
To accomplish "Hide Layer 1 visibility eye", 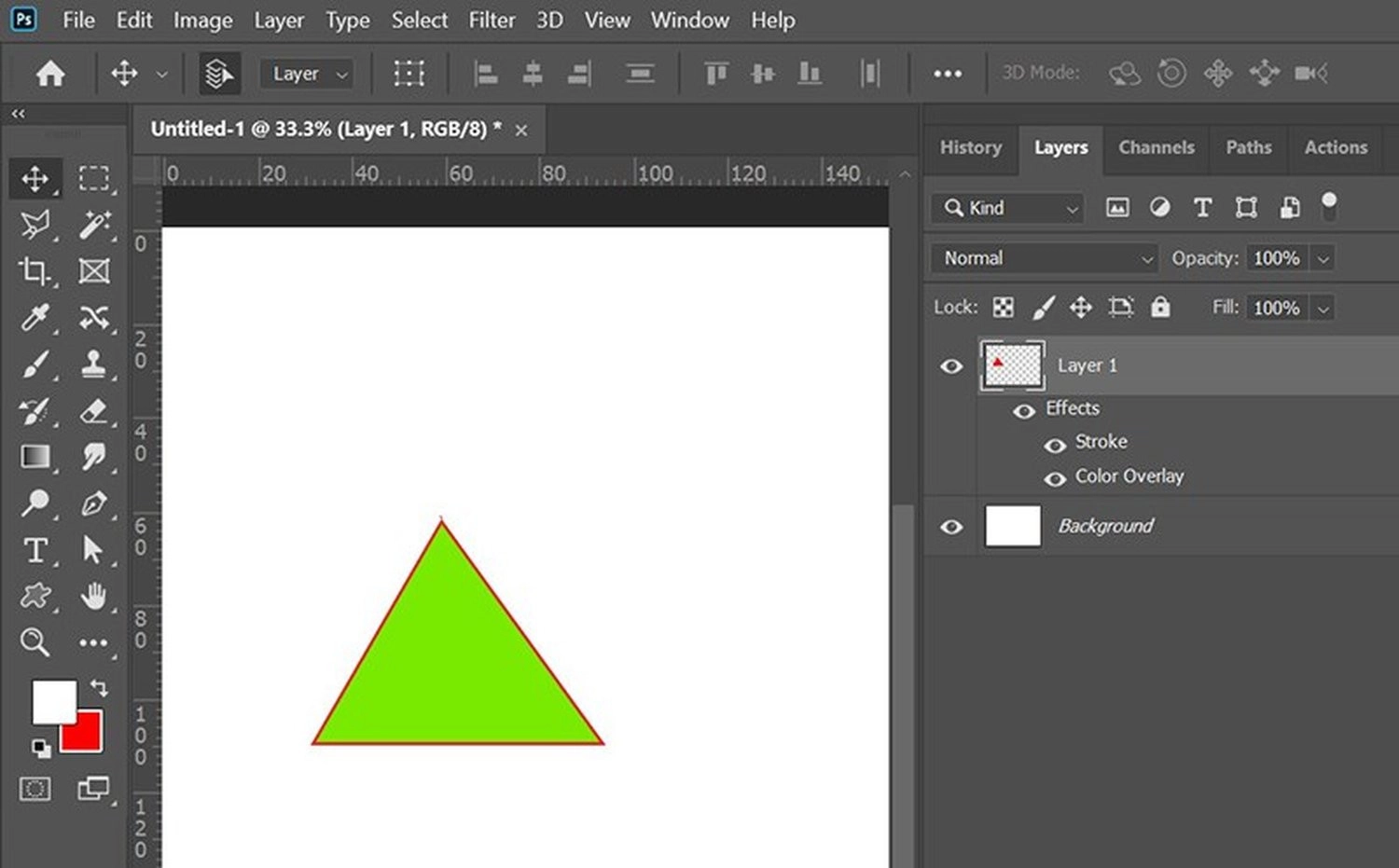I will (x=951, y=366).
